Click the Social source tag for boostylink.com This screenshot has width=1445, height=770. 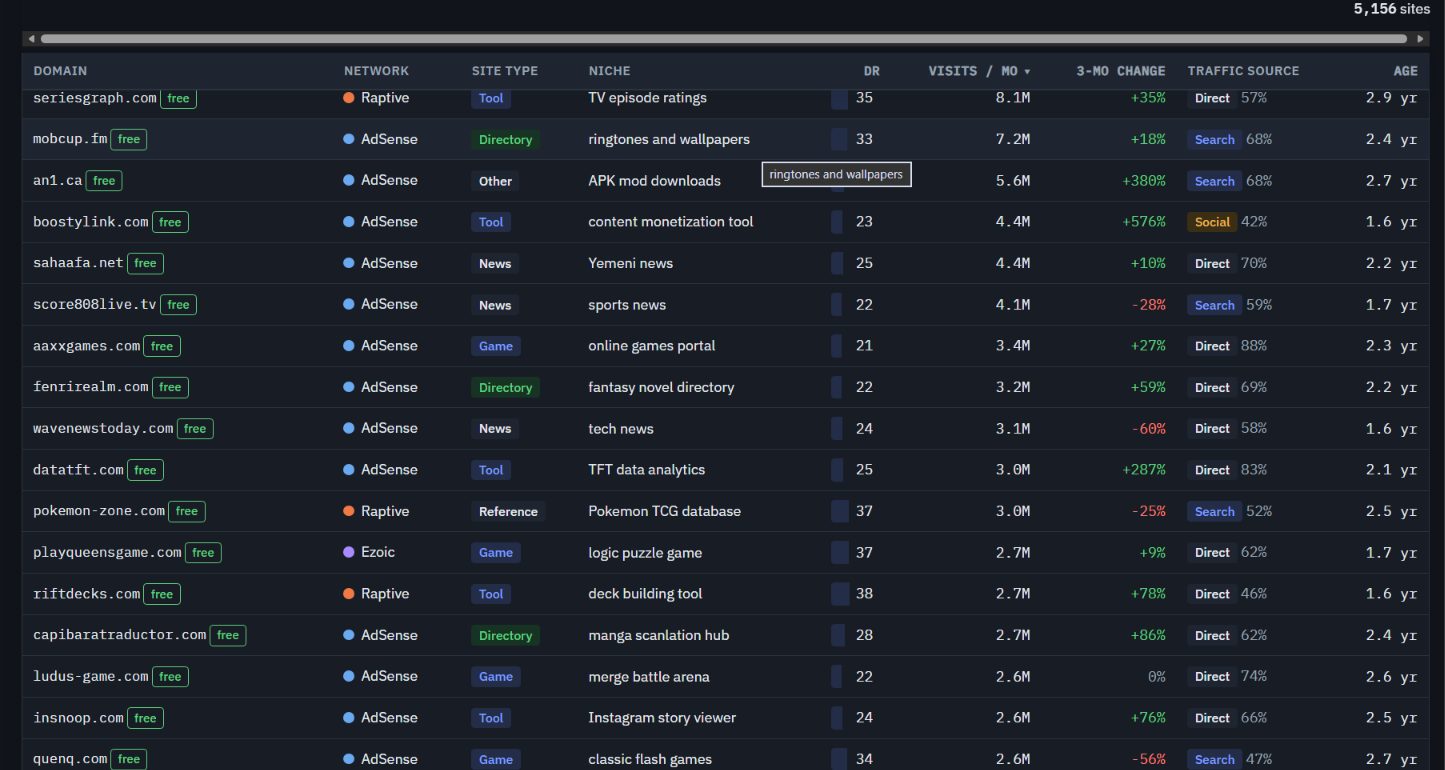pos(1212,222)
